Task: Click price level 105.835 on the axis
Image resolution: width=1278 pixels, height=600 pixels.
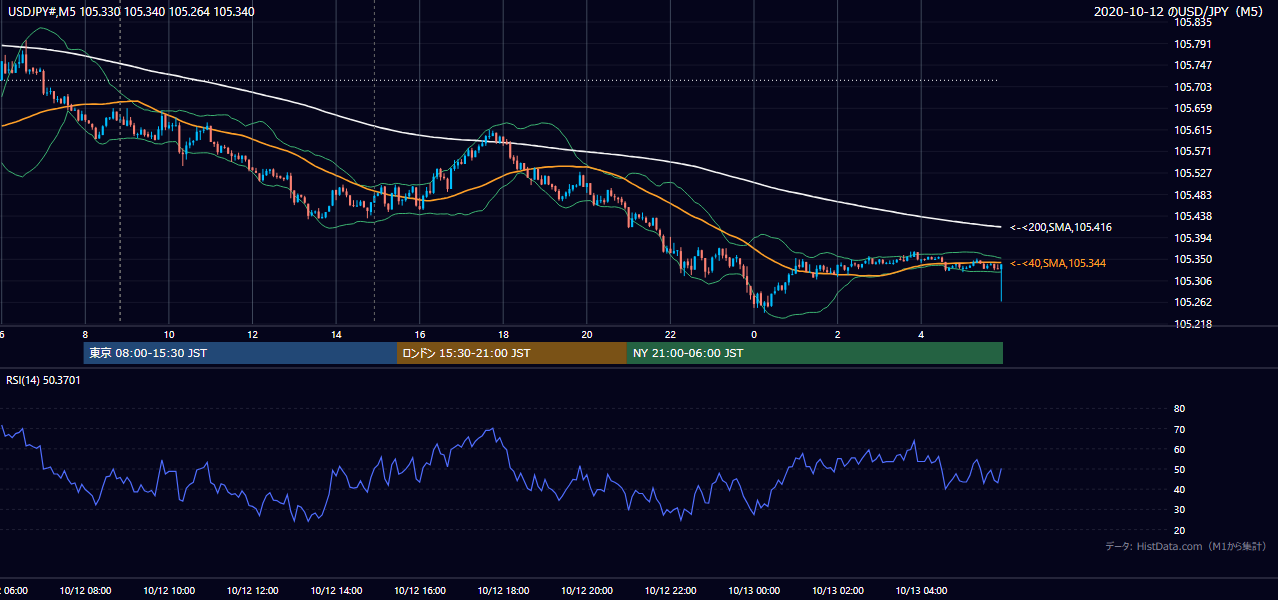Action: pyautogui.click(x=1193, y=22)
